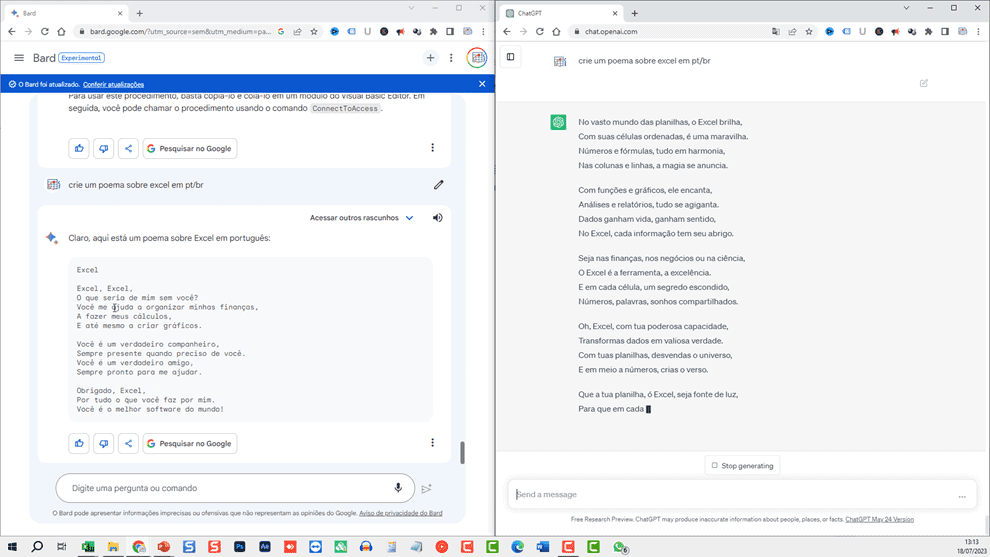
Task: Click the Bard conversation scrollbar thumb
Action: 462,452
